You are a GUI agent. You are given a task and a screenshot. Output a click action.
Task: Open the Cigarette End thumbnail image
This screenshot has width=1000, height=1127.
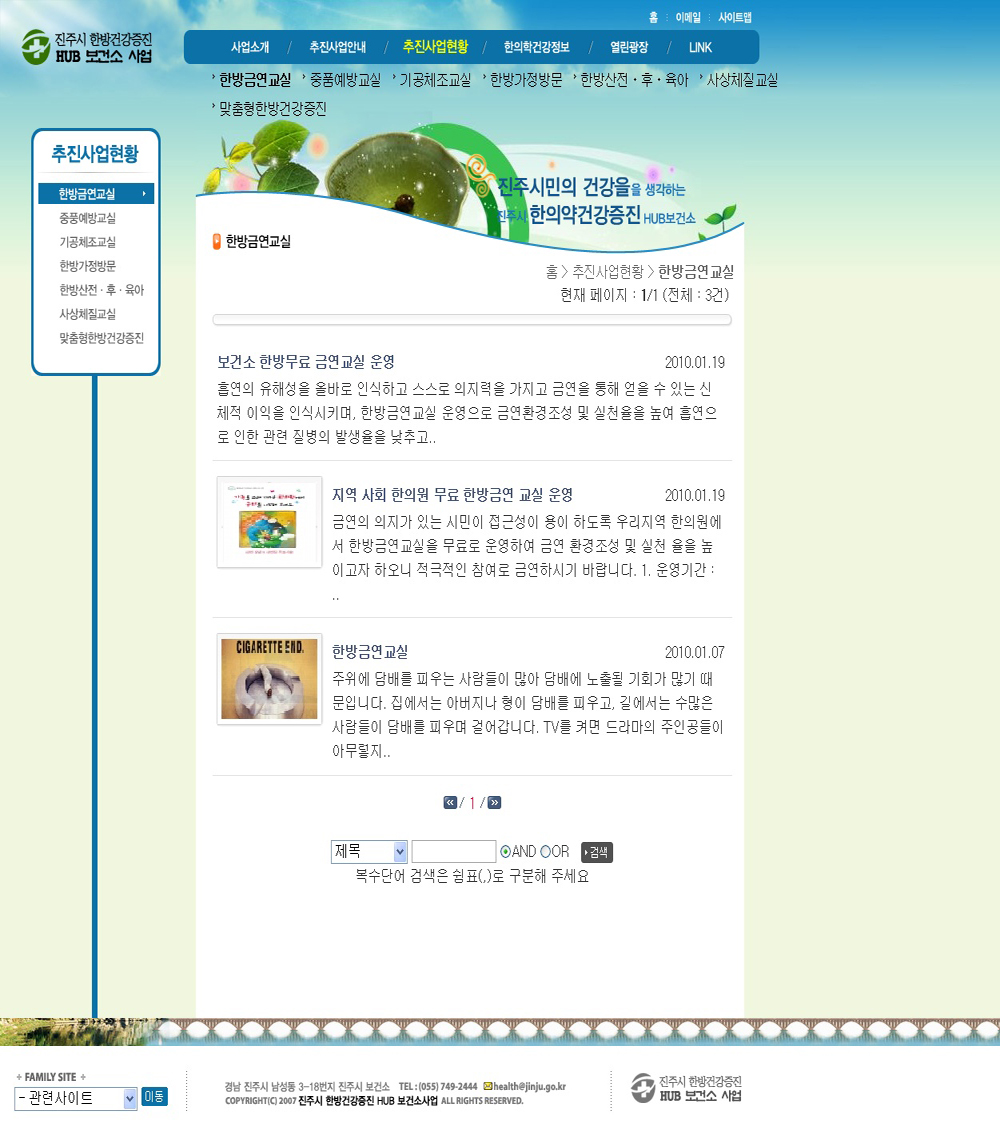[x=269, y=679]
